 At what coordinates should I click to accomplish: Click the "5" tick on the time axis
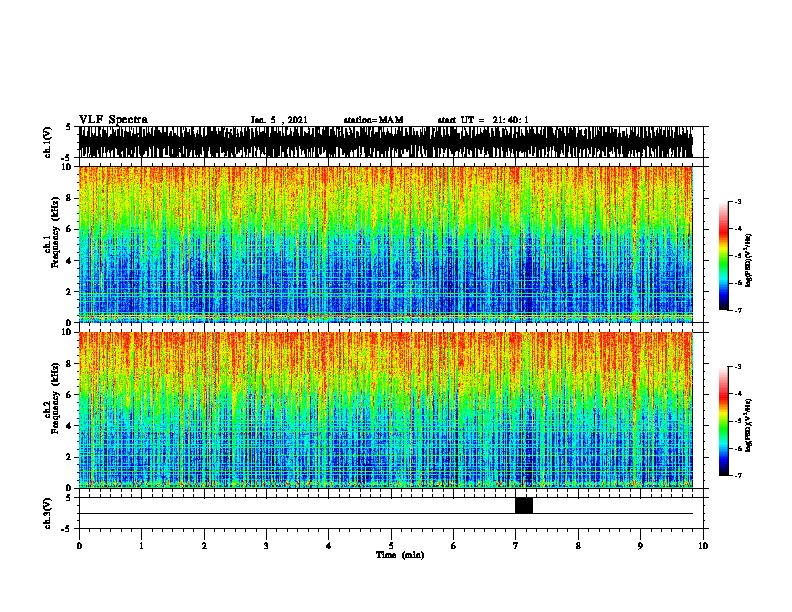(391, 546)
